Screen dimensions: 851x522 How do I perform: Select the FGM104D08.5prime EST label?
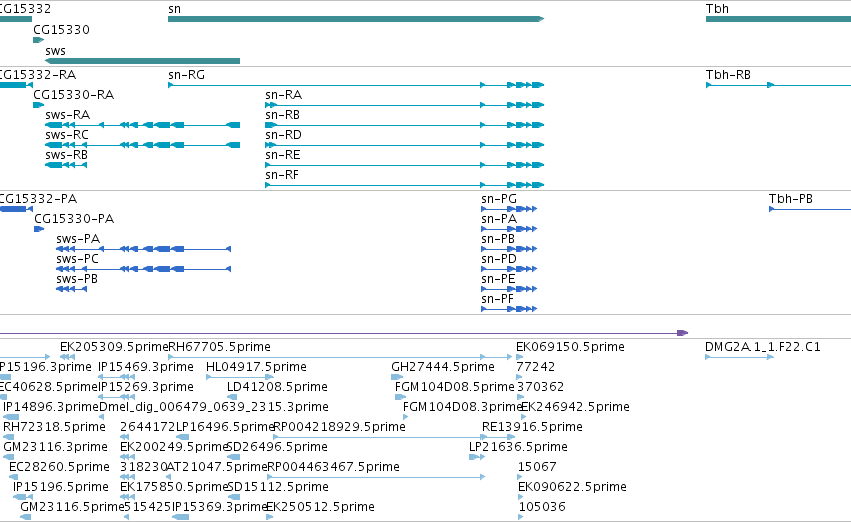tap(454, 387)
